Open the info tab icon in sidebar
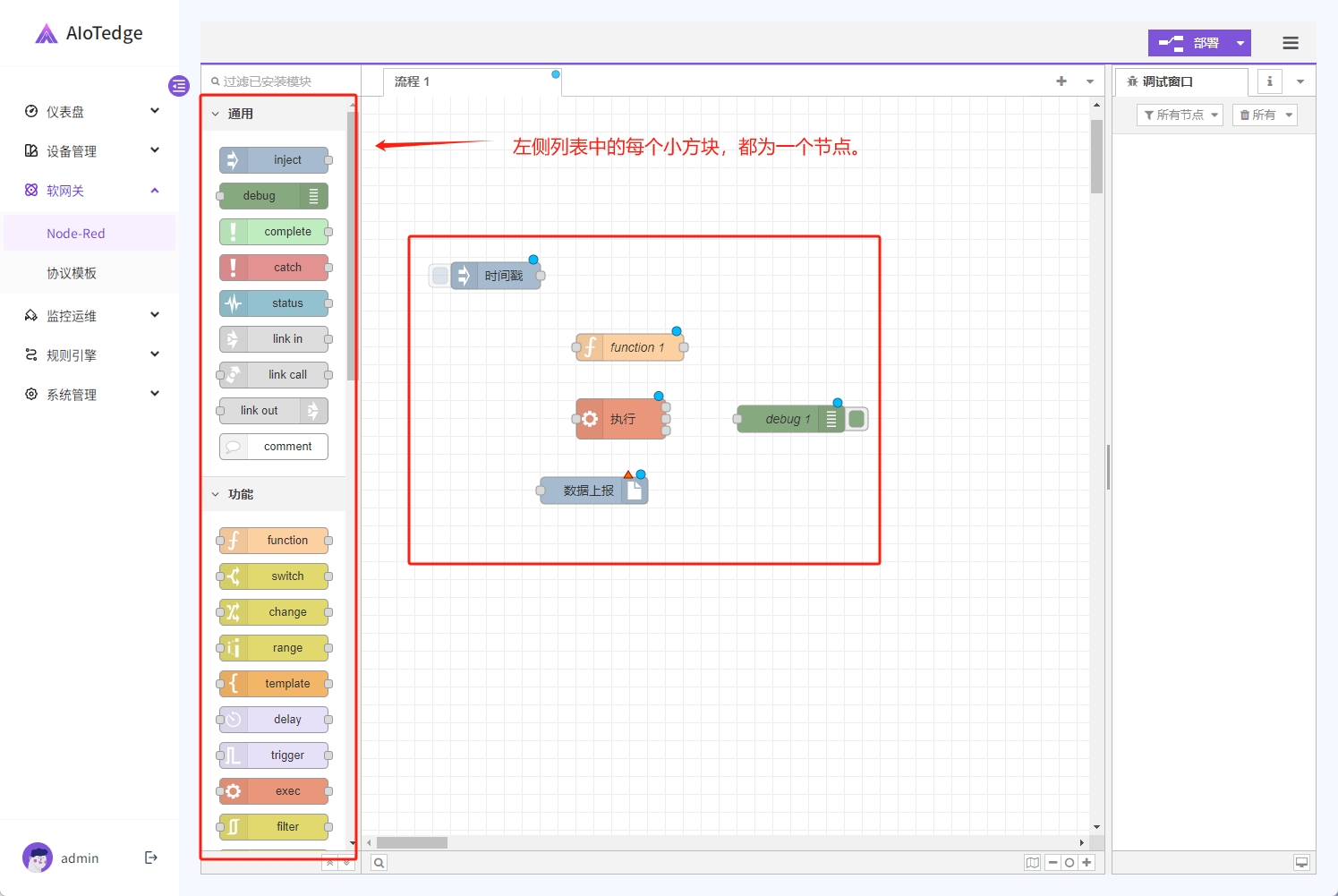The height and width of the screenshot is (896, 1338). click(x=1269, y=81)
